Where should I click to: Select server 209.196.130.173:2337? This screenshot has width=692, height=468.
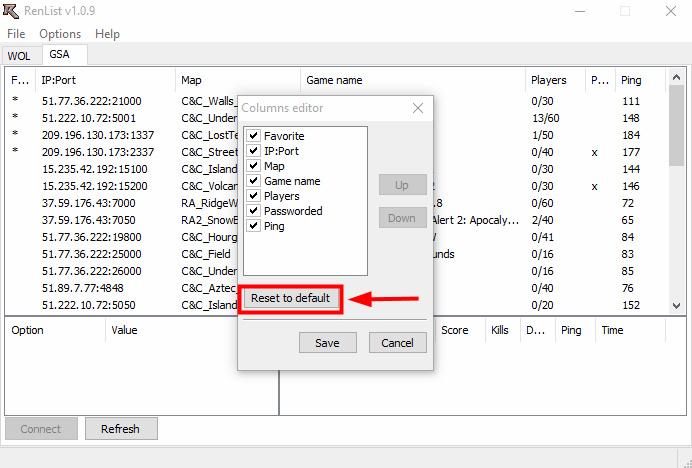[98, 152]
